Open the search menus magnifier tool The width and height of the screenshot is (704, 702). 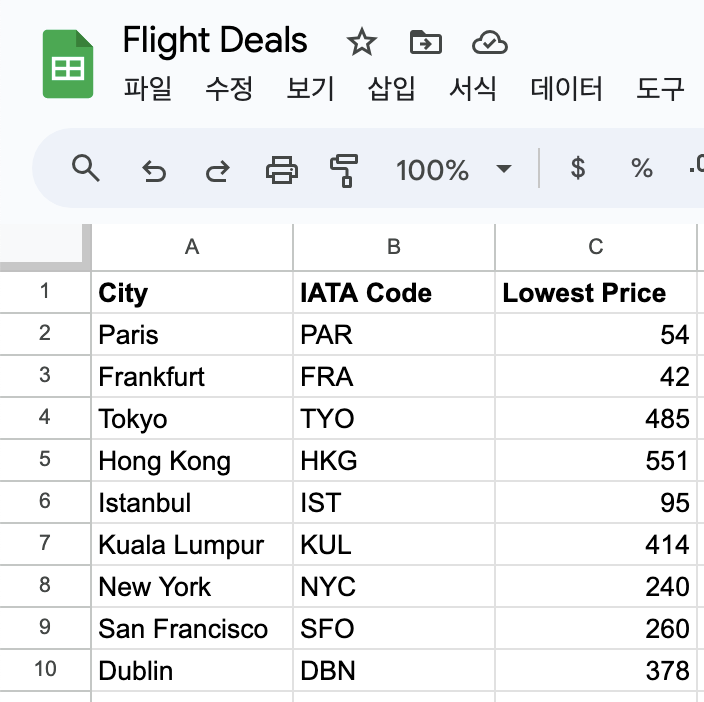(x=87, y=169)
